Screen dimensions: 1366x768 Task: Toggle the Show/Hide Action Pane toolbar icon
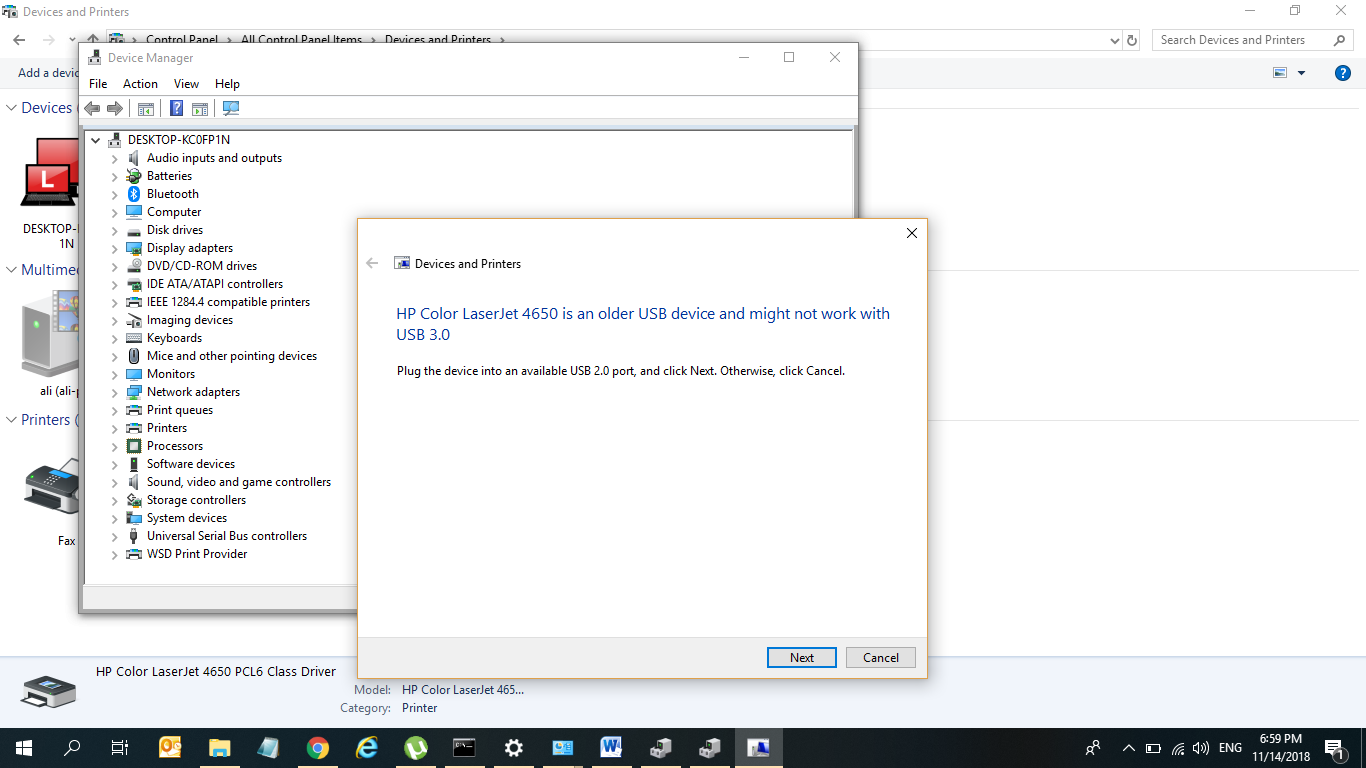pos(200,108)
